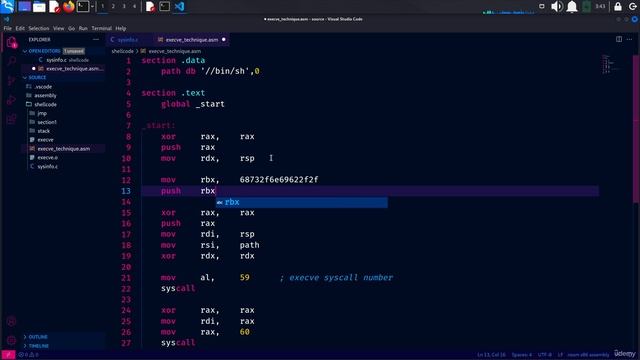
Task: Click the Ln 13, Col 16 cursor position indicator
Action: (491, 355)
